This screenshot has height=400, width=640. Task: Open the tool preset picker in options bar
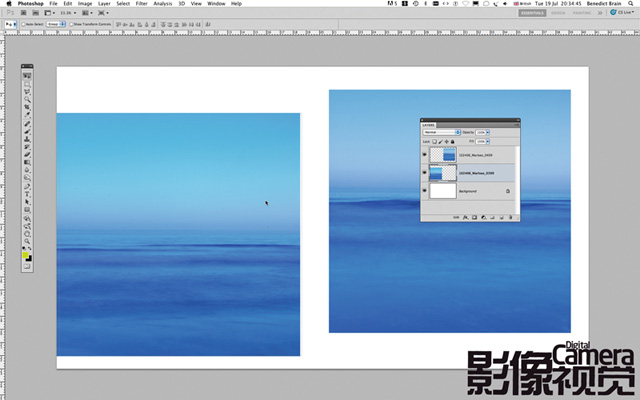tap(11, 24)
